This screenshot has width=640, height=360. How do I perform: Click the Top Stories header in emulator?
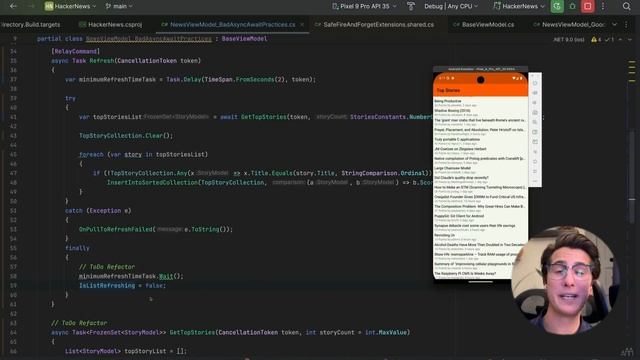click(448, 90)
